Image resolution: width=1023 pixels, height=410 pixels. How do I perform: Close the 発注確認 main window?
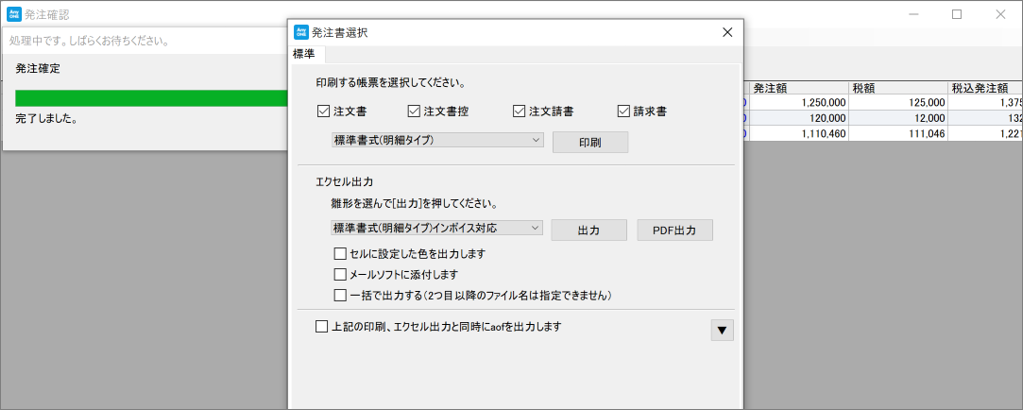point(1000,14)
